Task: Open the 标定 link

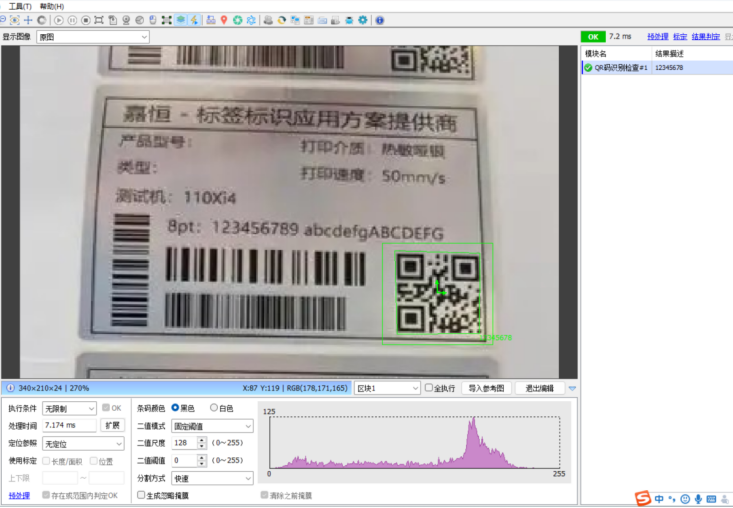Action: click(680, 36)
